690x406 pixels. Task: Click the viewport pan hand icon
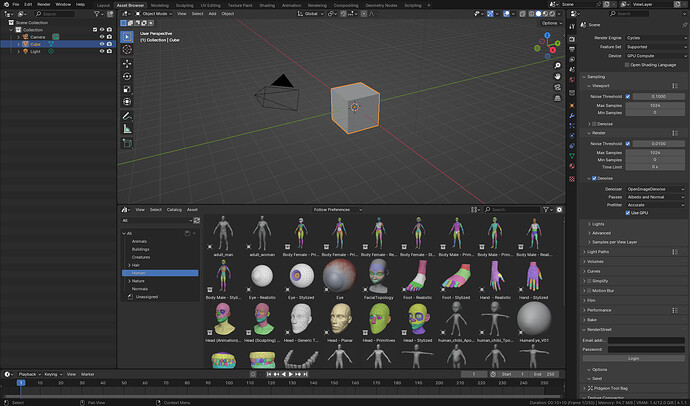pos(558,76)
